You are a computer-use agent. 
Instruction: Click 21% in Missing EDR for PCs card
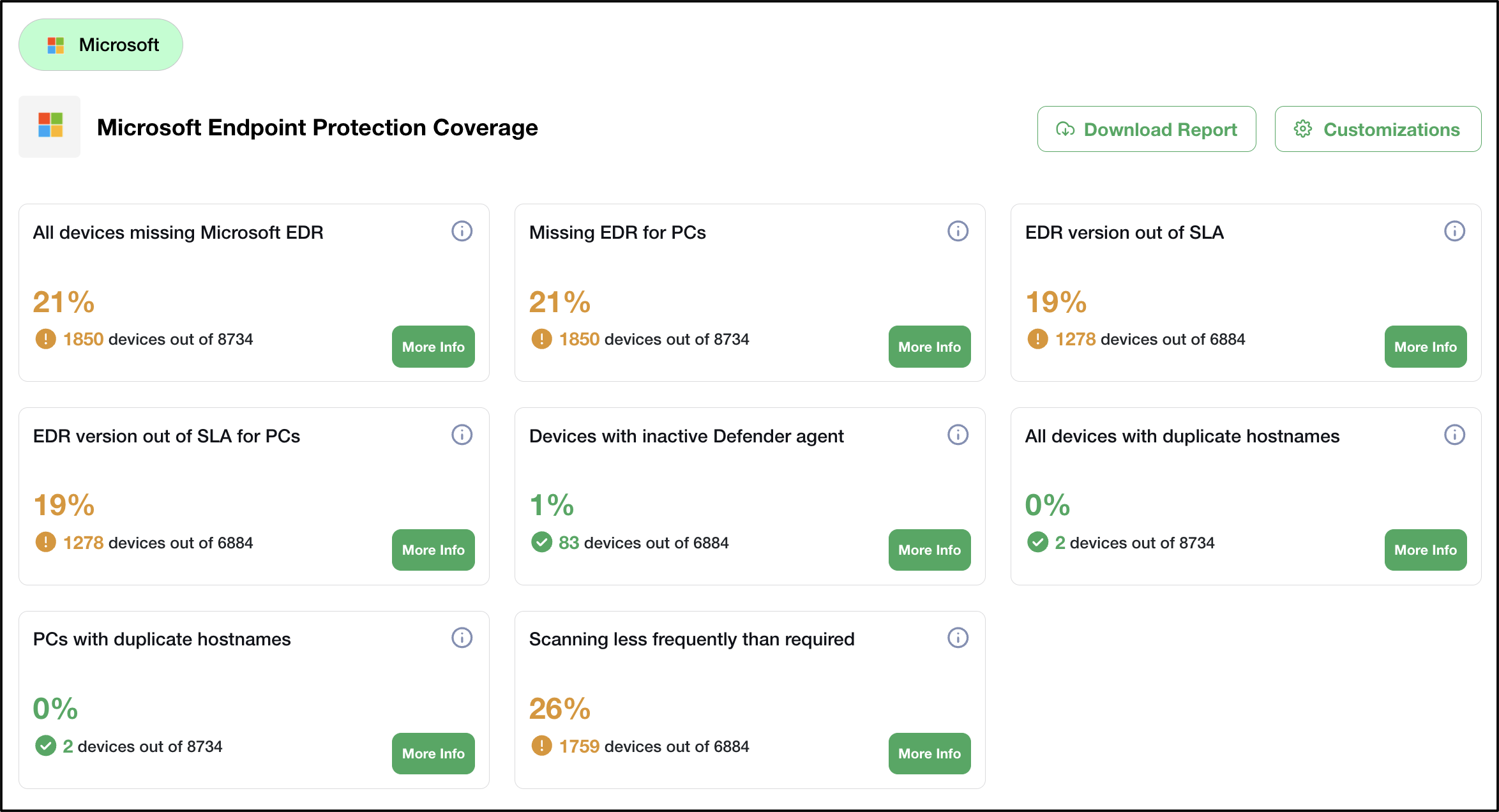560,302
